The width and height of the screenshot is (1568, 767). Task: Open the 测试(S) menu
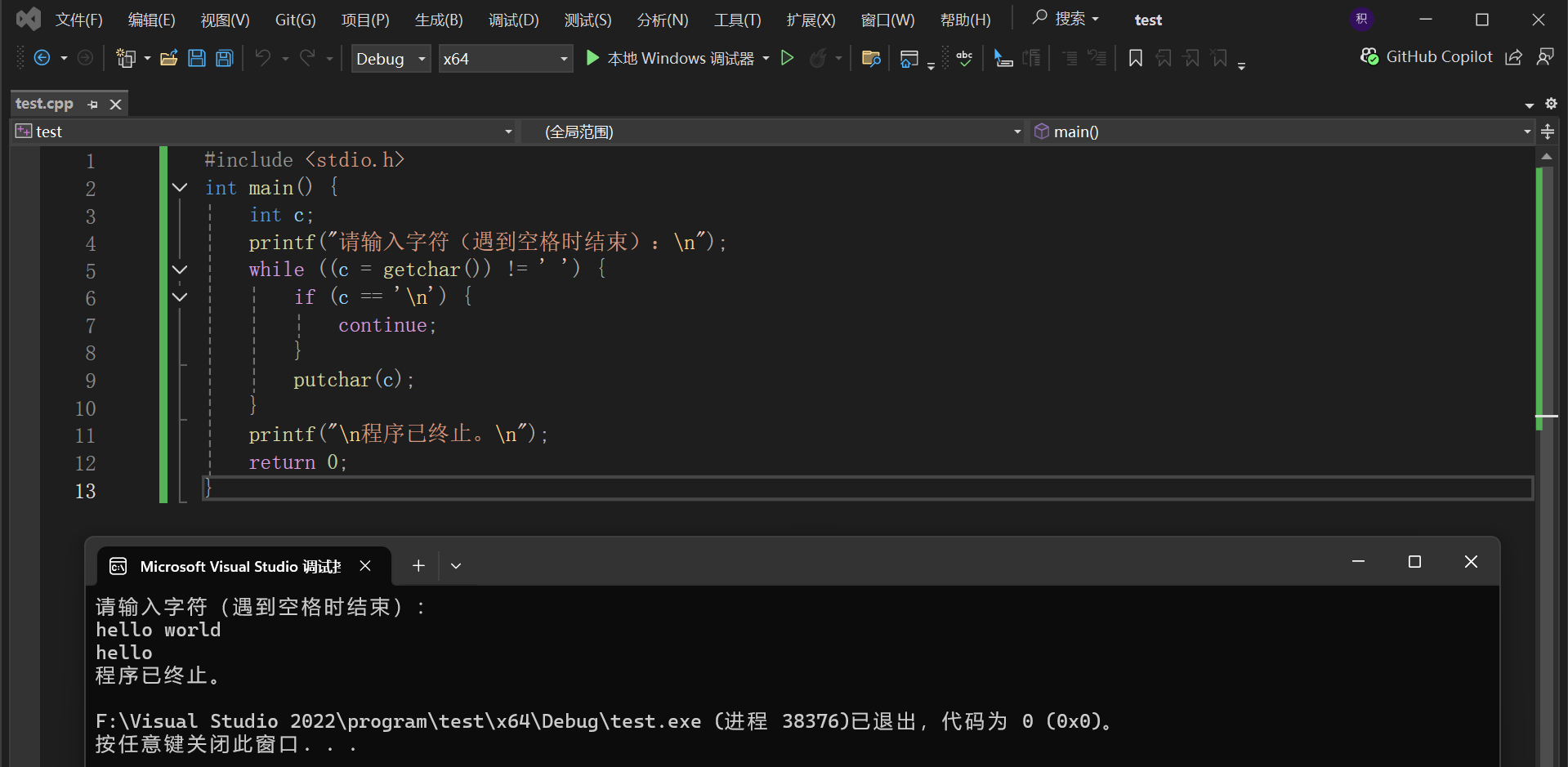point(588,20)
